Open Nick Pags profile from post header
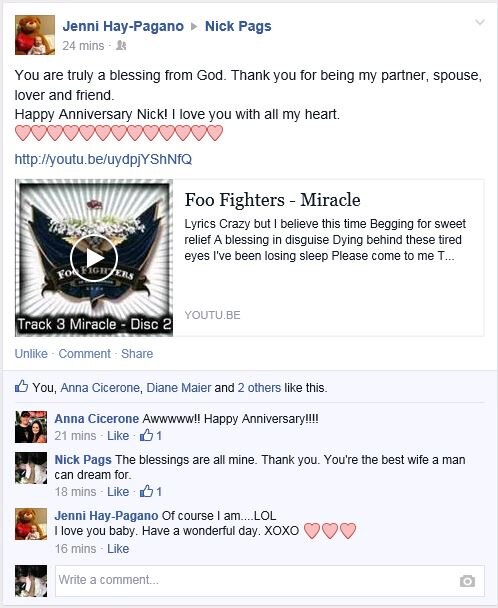The width and height of the screenshot is (498, 608). 238,26
